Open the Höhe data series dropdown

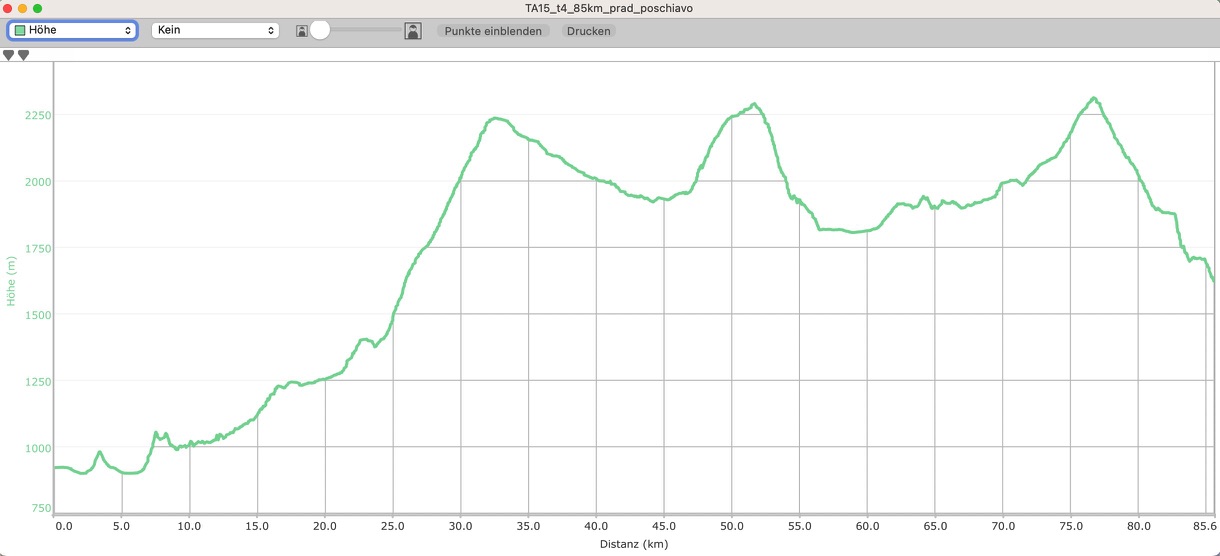click(72, 31)
